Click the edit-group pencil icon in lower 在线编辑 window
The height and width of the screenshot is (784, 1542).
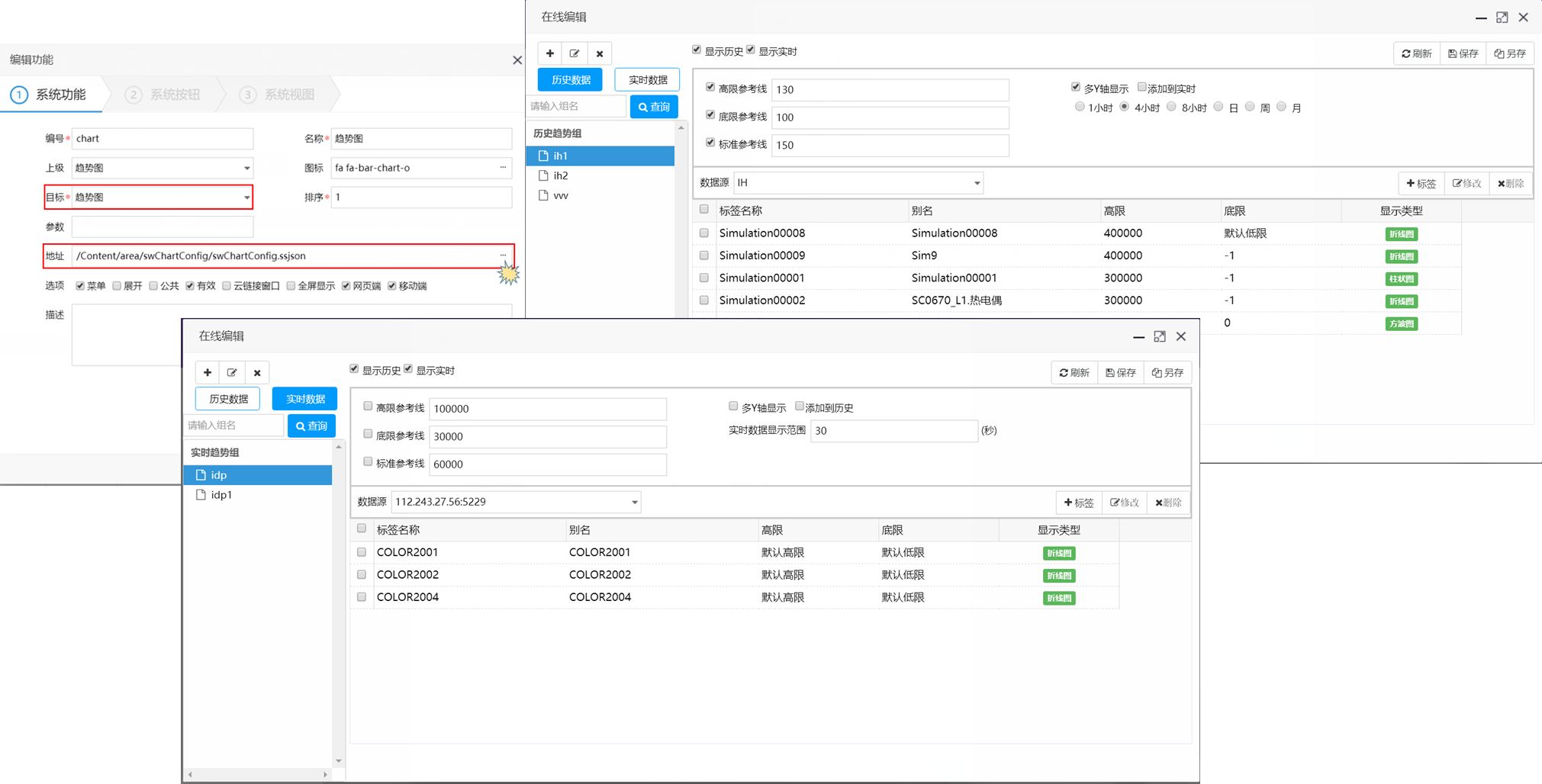click(232, 372)
